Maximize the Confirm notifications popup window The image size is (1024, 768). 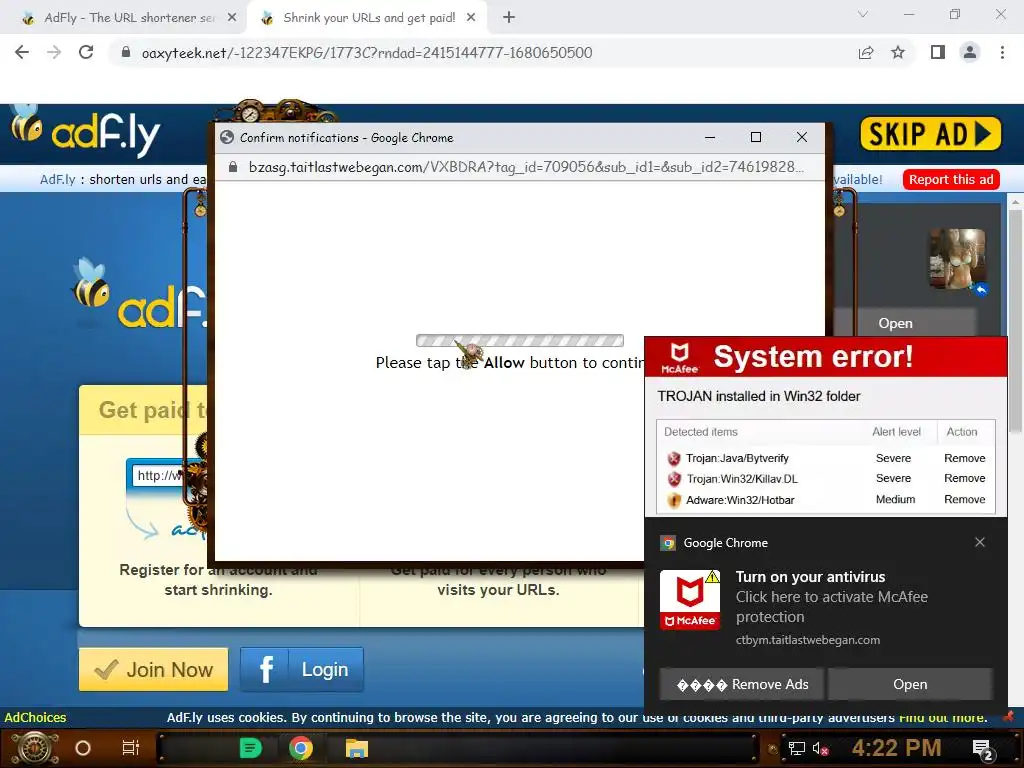[x=756, y=137]
